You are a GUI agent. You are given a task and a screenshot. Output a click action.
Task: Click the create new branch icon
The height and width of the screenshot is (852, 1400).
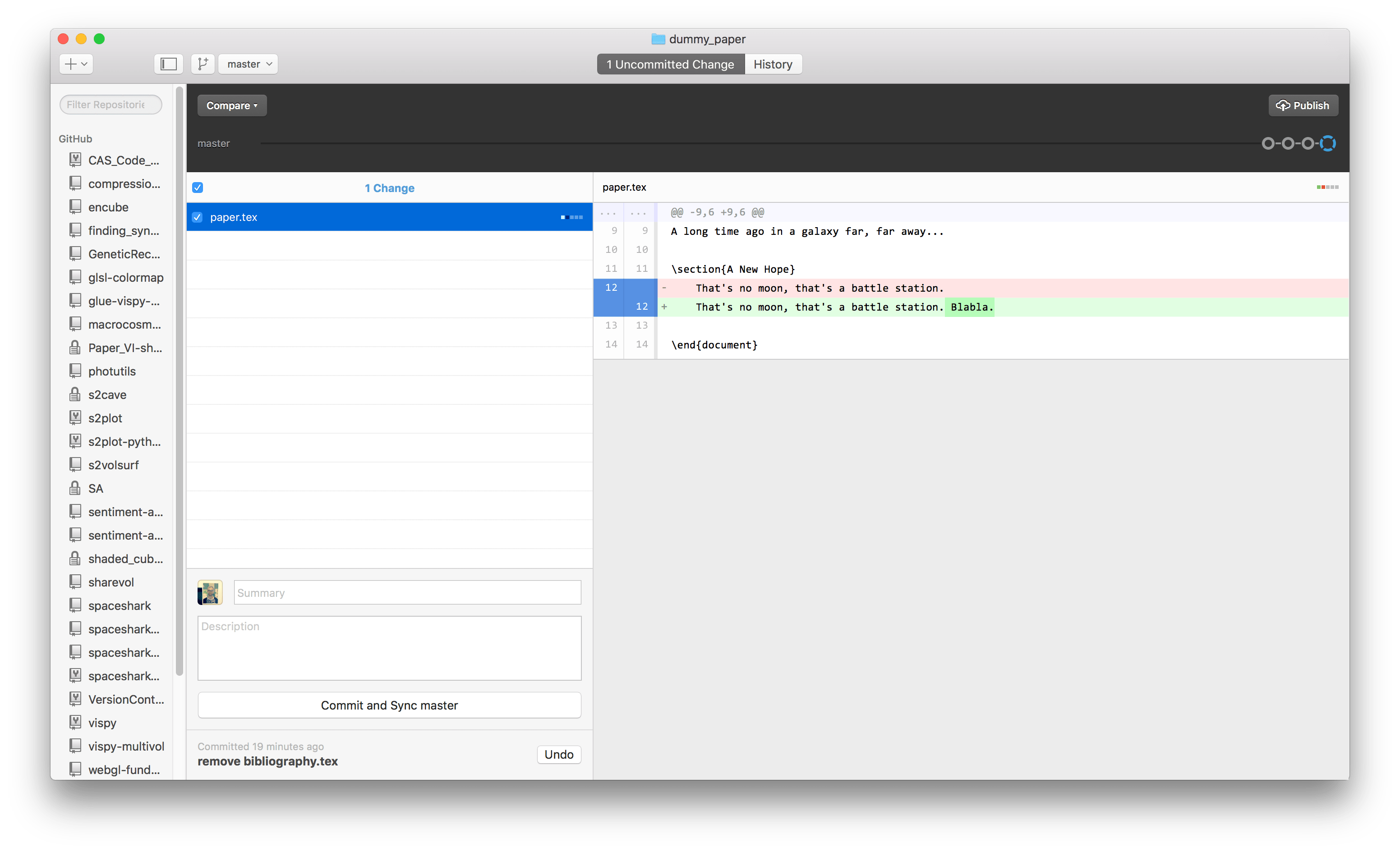pos(202,64)
